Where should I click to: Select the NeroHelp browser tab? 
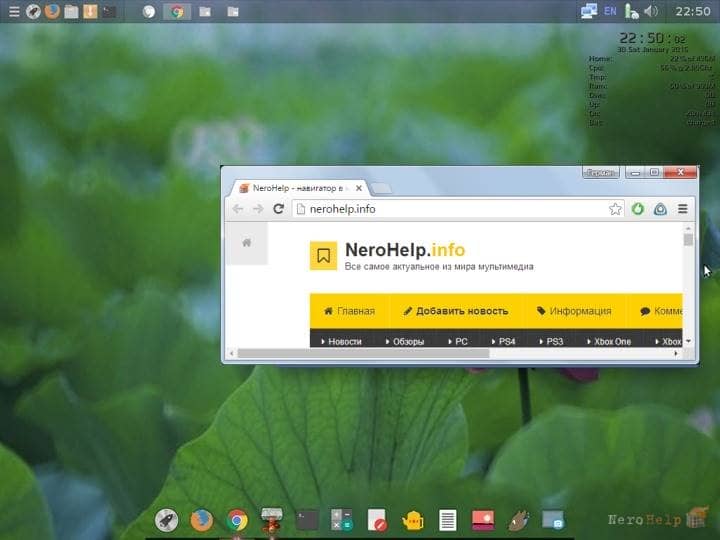[x=297, y=188]
